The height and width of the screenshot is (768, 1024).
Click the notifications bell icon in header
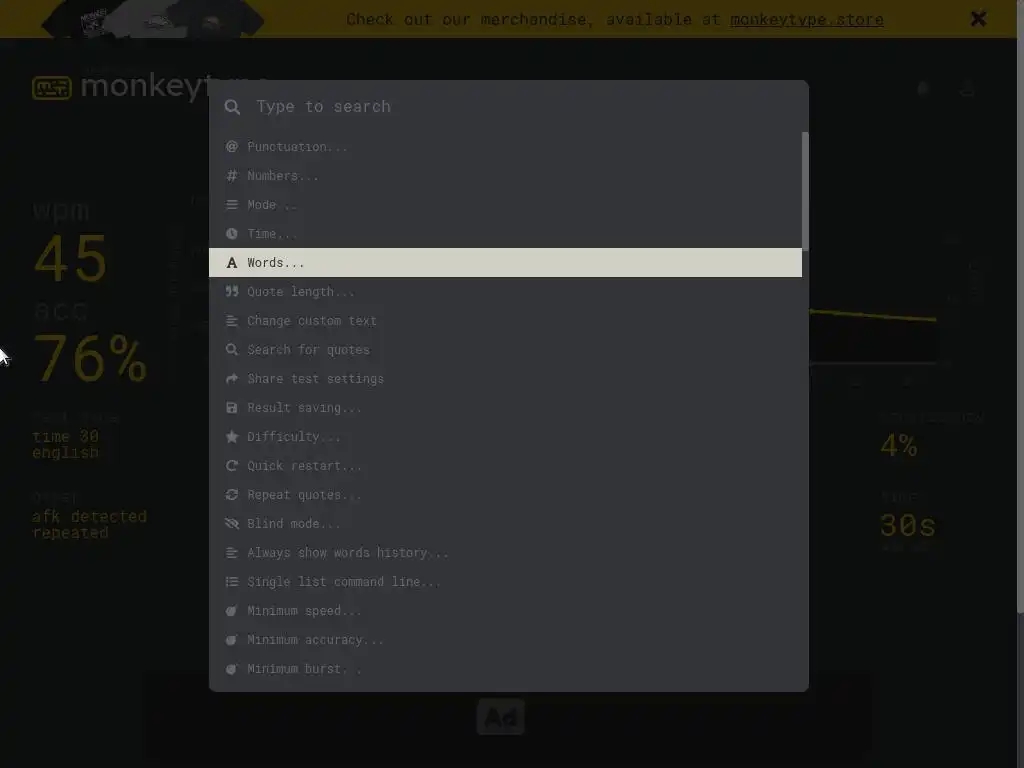click(923, 88)
